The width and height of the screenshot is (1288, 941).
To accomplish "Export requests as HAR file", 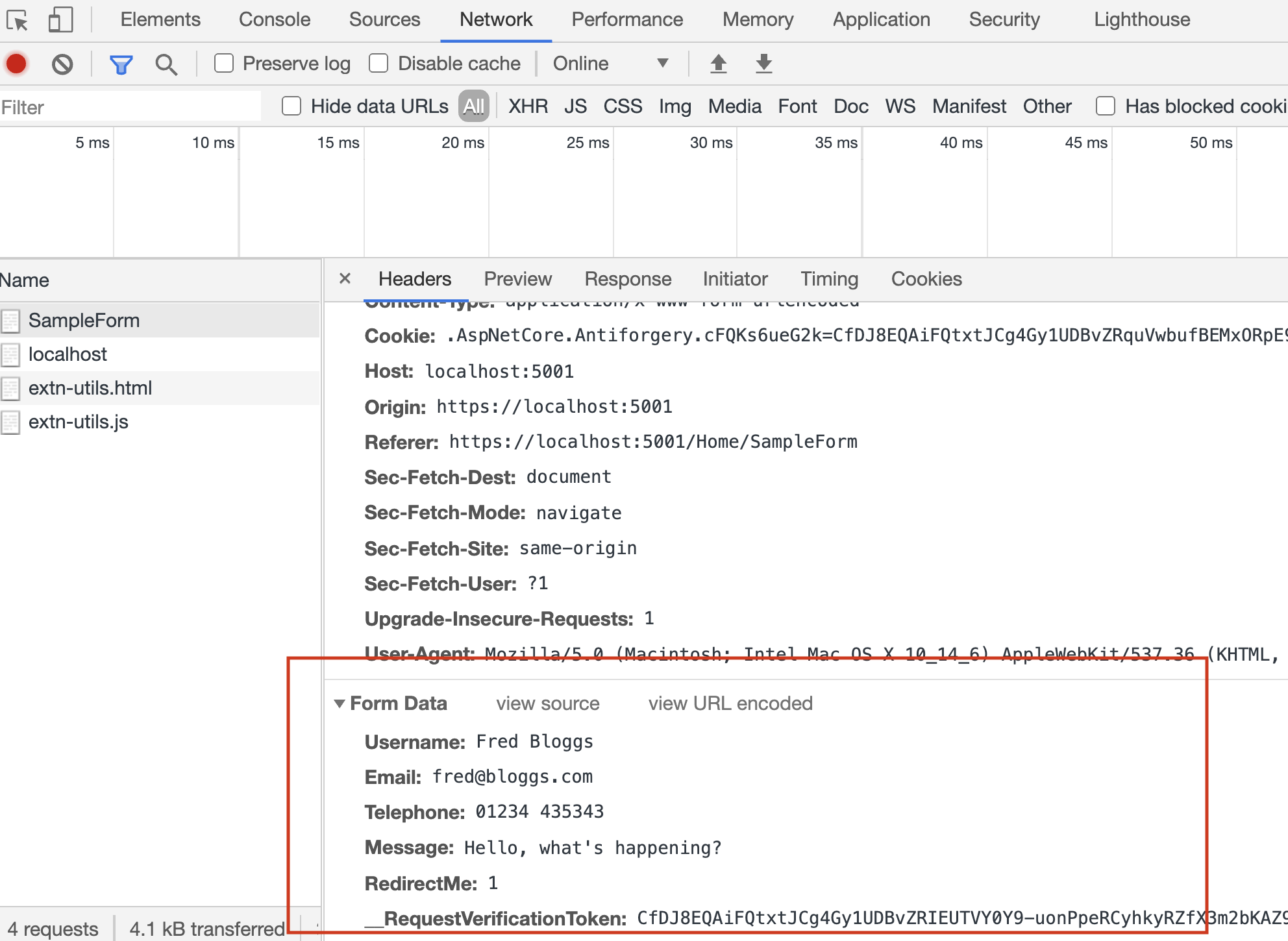I will point(763,63).
